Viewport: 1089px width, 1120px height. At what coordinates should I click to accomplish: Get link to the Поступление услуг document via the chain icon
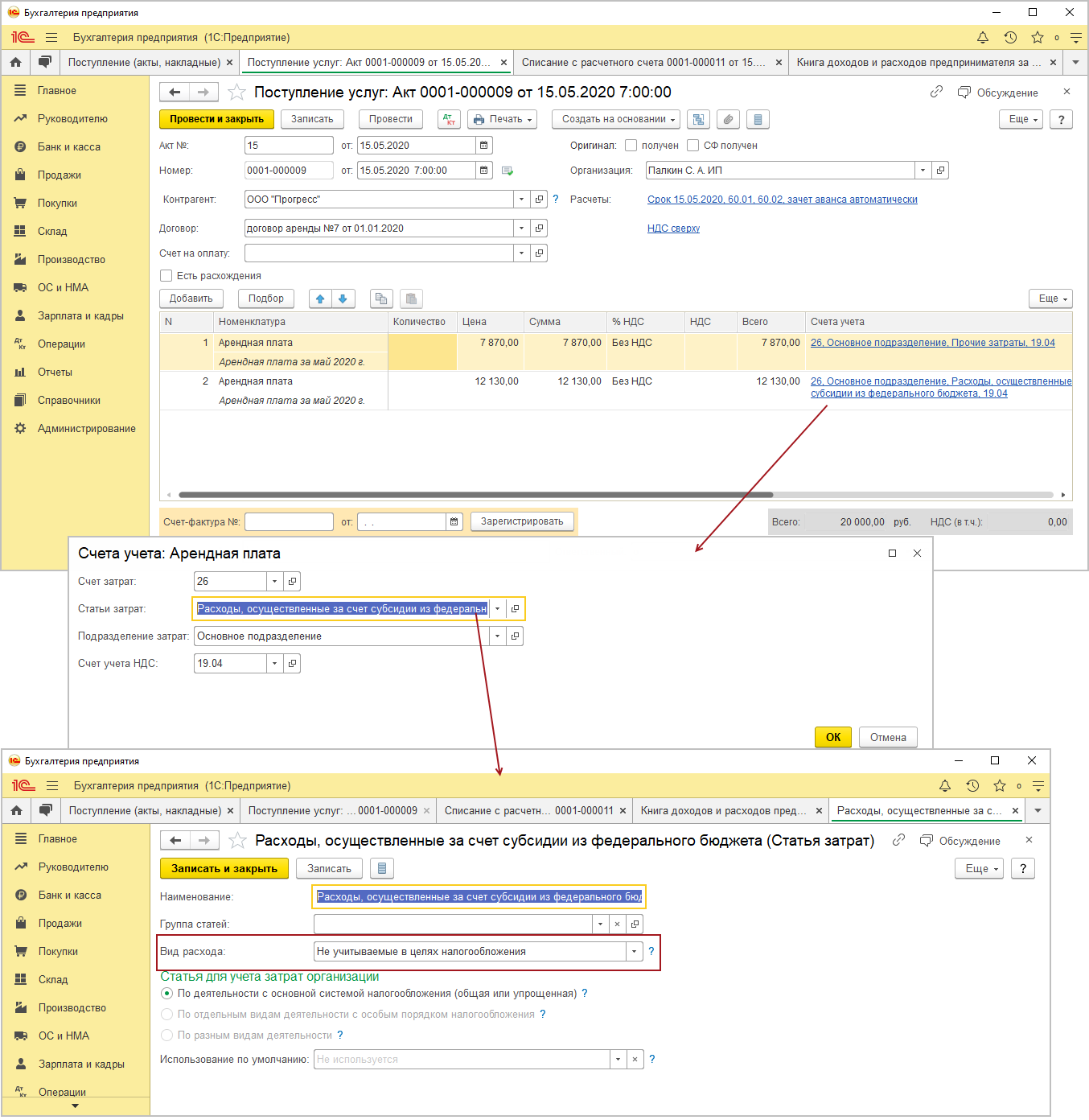pyautogui.click(x=936, y=93)
